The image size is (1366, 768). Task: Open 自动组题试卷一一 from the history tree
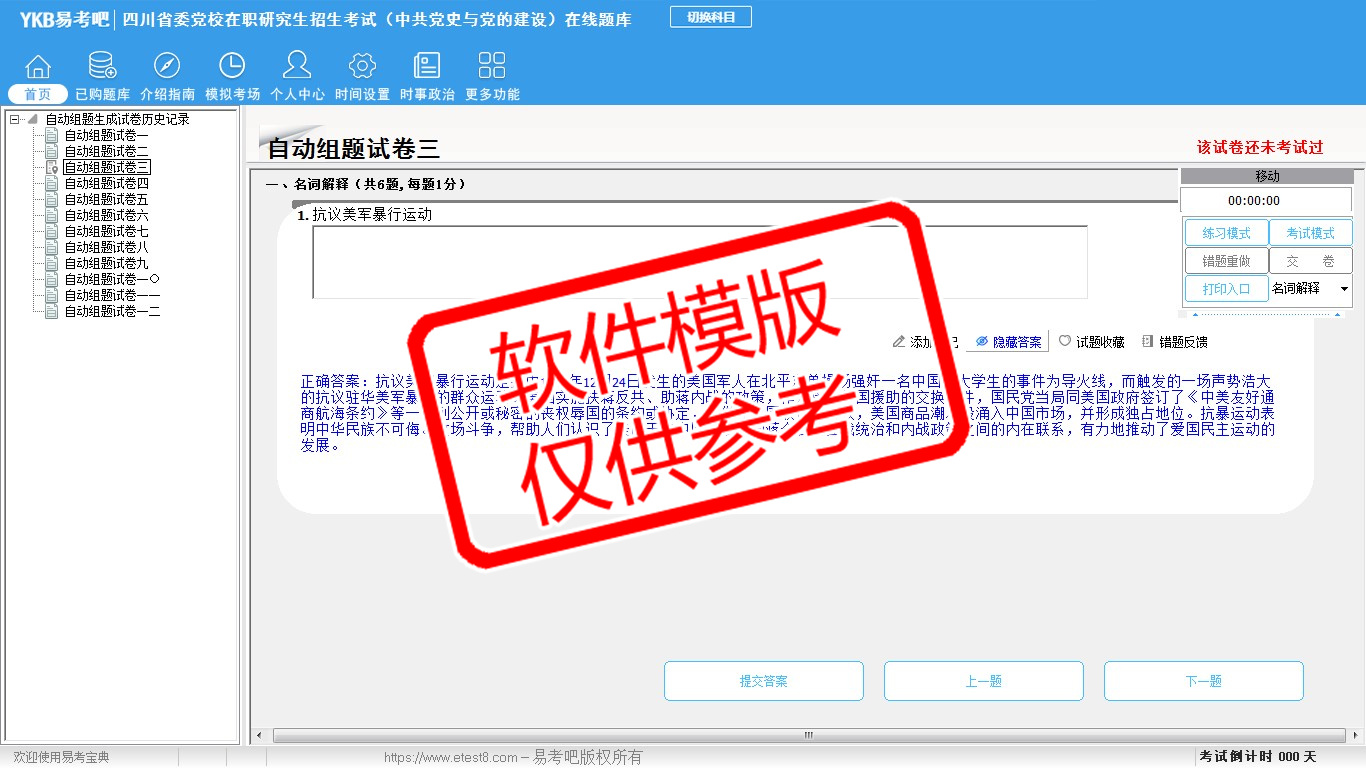click(112, 295)
